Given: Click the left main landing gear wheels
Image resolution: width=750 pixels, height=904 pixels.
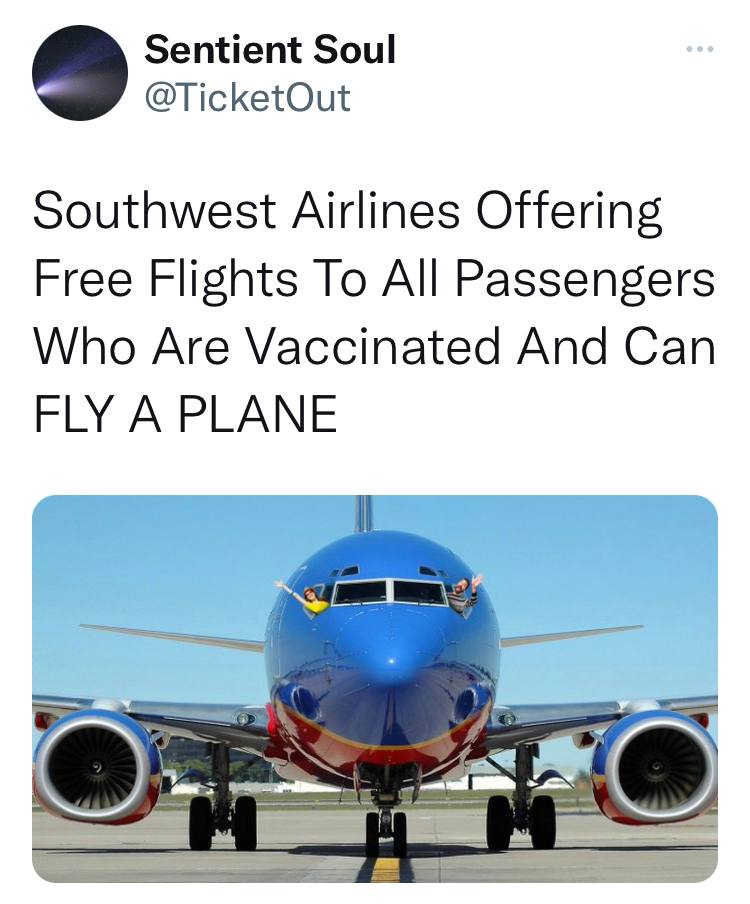Looking at the screenshot, I should 222,821.
